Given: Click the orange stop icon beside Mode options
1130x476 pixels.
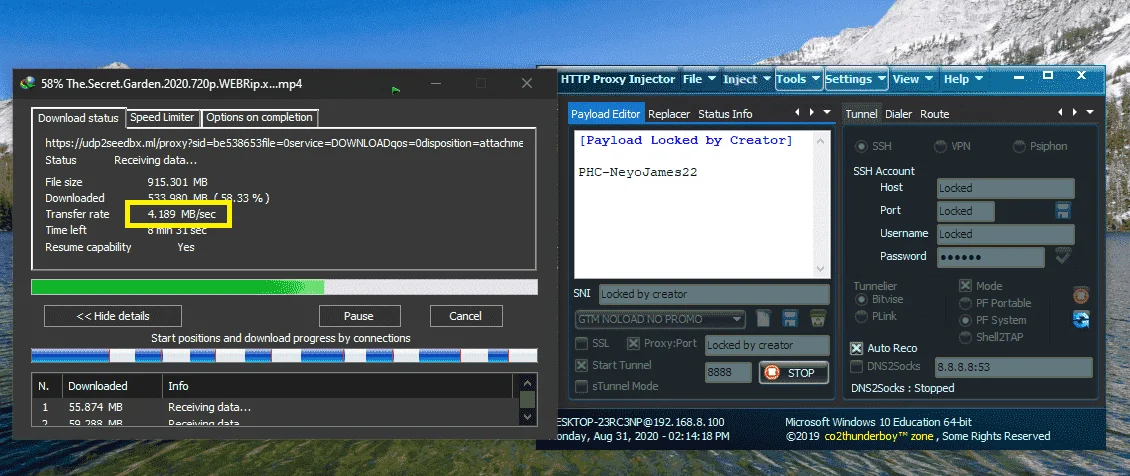Looking at the screenshot, I should [x=1081, y=295].
